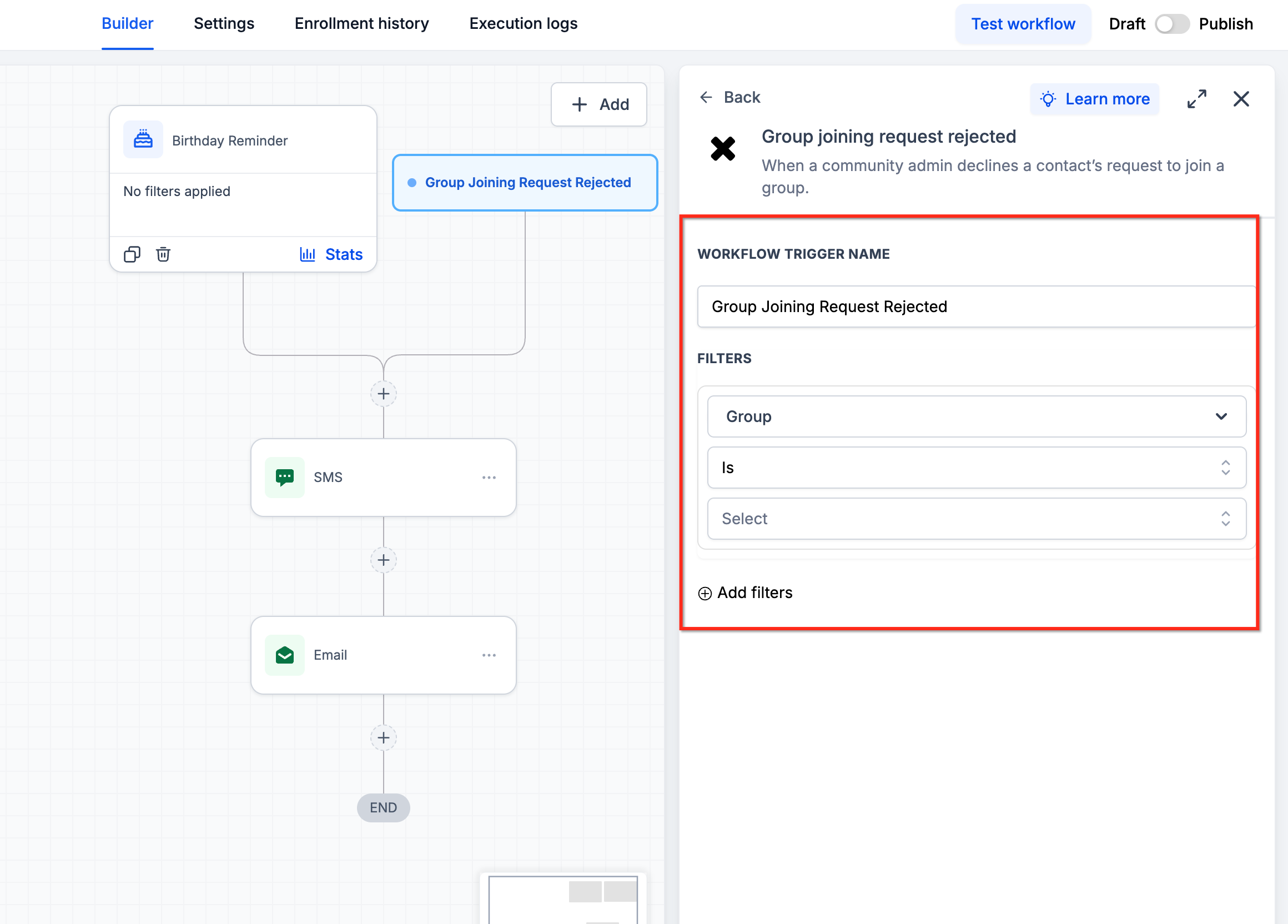Screen dimensions: 1288x924
Task: Switch to the Builder tab
Action: point(127,23)
